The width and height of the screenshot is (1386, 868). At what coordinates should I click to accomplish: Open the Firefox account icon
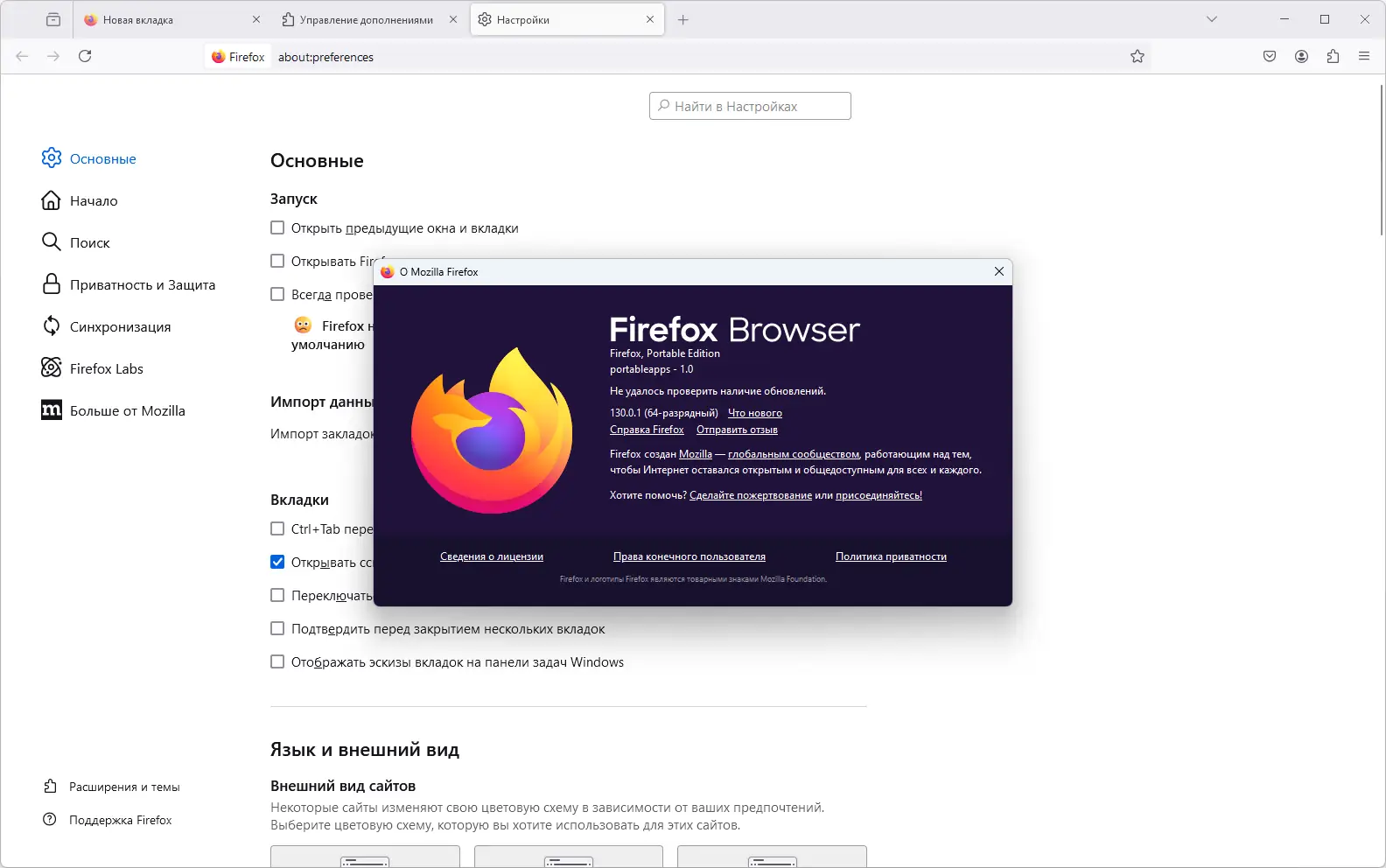[1301, 56]
